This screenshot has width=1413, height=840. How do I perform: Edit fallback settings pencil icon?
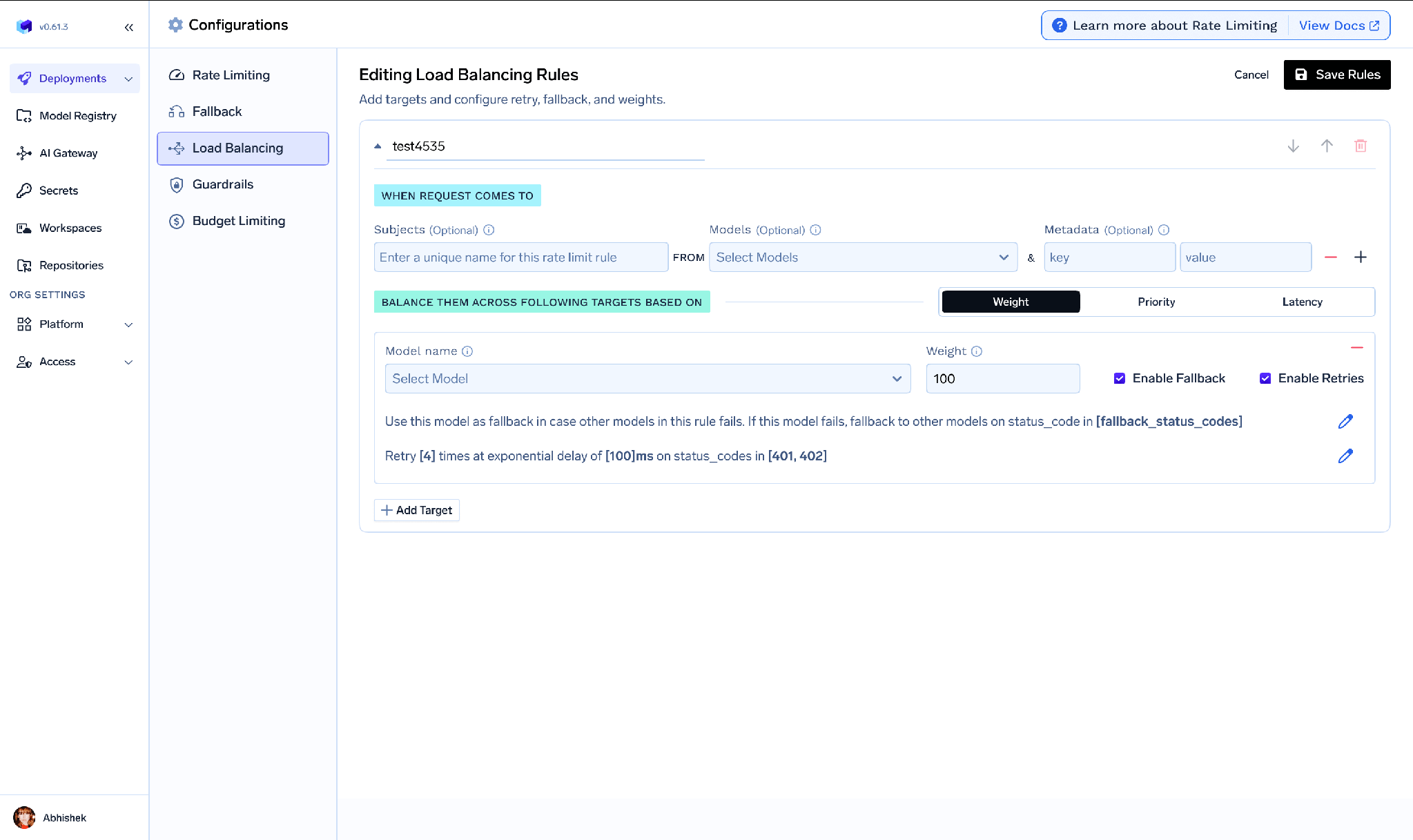pos(1345,421)
